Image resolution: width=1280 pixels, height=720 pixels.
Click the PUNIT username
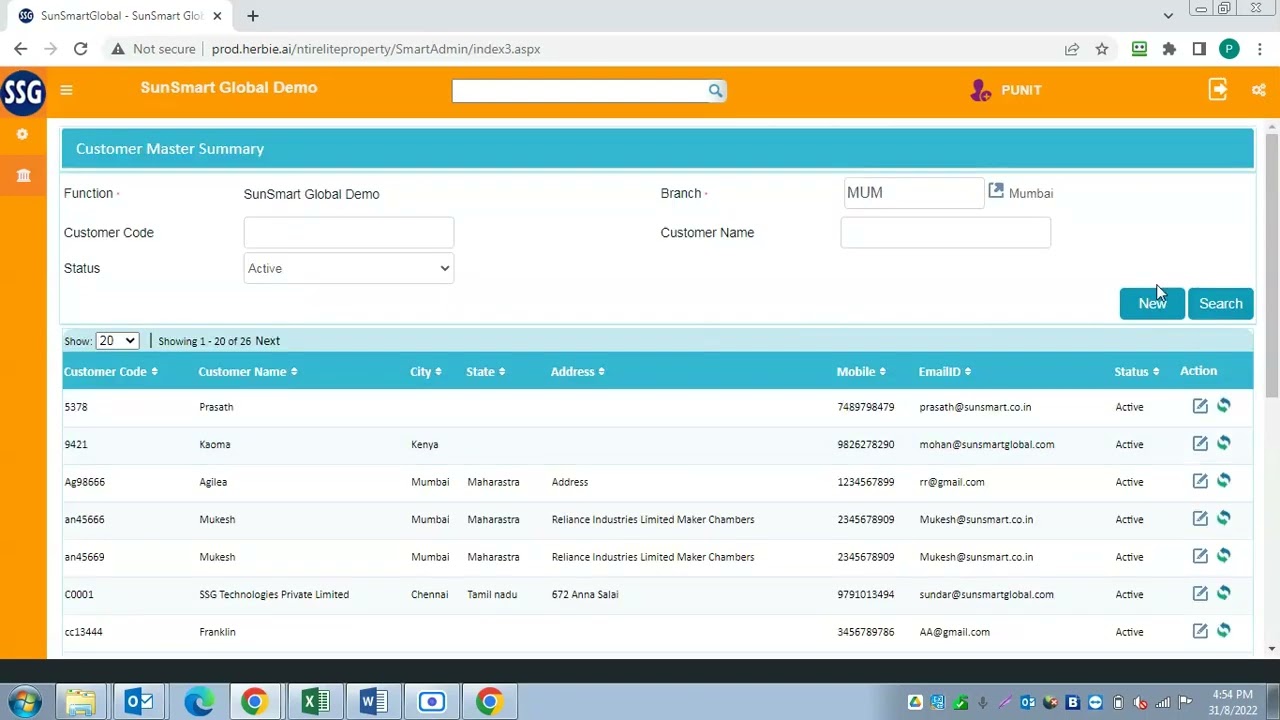coord(1021,90)
